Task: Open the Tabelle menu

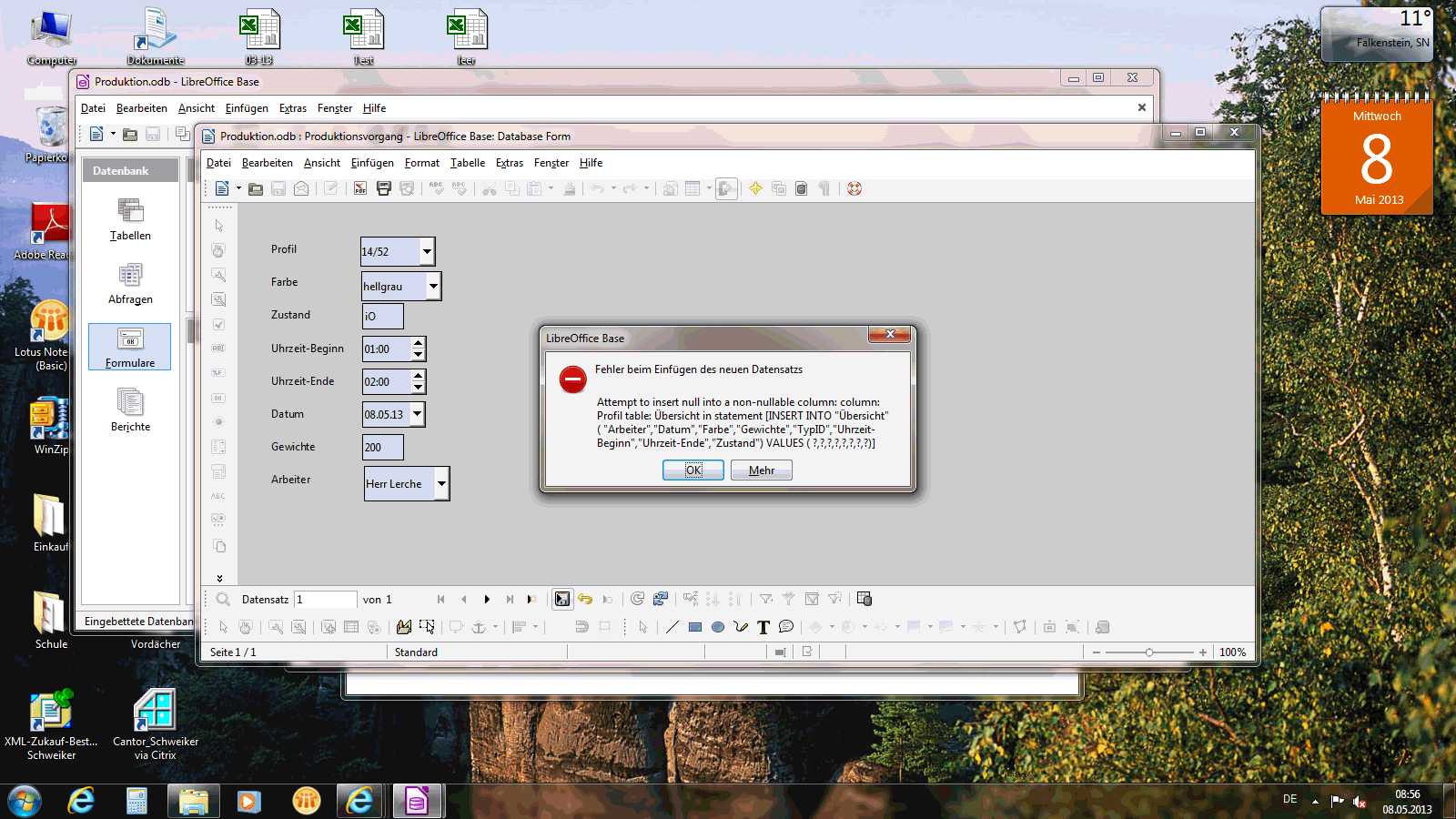Action: tap(468, 163)
